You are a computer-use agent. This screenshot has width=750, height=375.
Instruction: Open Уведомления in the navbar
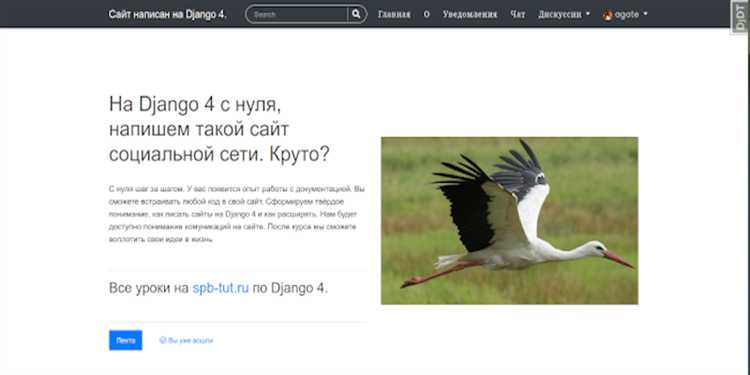click(470, 14)
